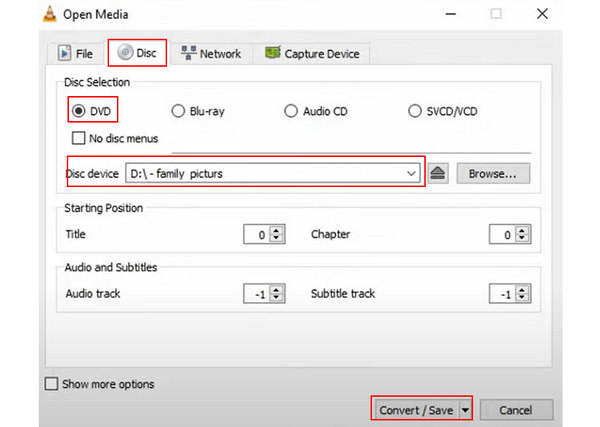Screen dimensions: 600x427
Task: Switch to the File tab
Action: point(76,53)
